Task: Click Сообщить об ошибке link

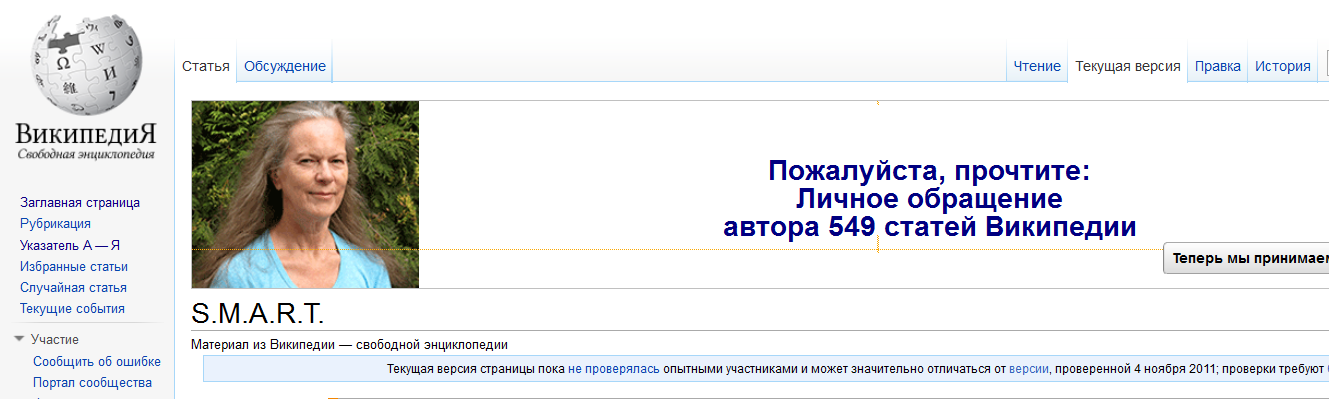Action: tap(97, 361)
